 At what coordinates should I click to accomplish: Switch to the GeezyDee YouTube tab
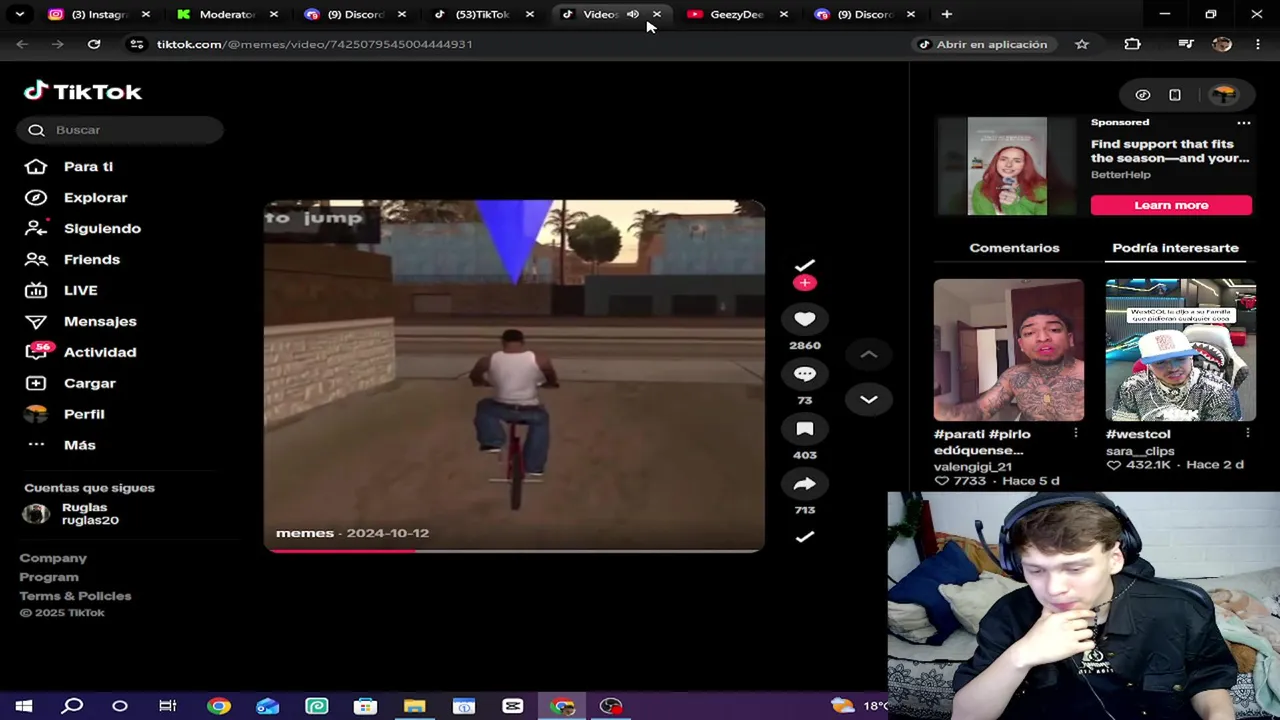(x=736, y=14)
